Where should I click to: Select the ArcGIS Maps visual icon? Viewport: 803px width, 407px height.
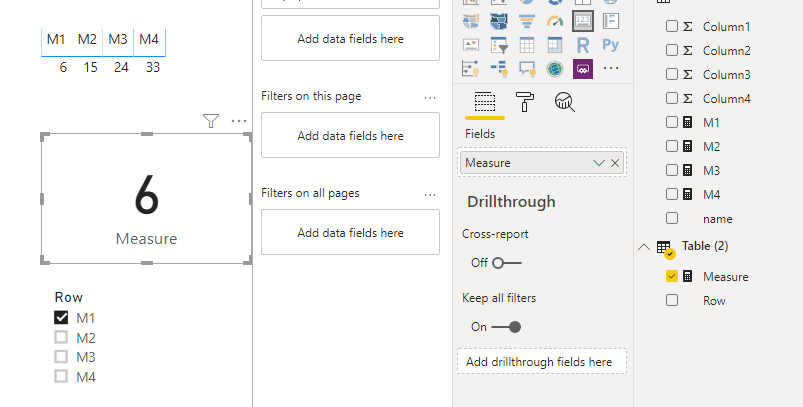(555, 69)
